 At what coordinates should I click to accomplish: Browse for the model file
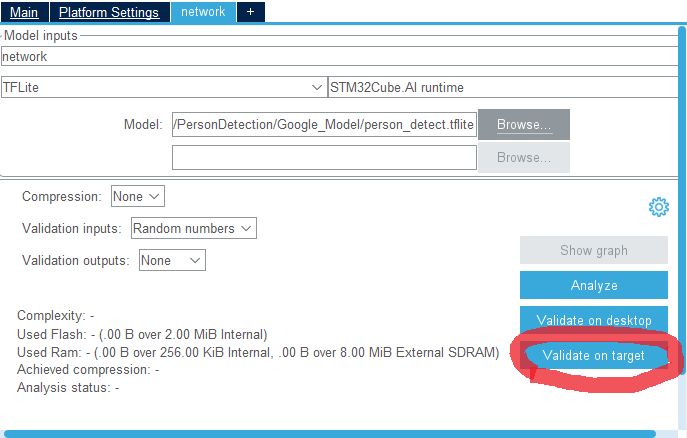coord(524,124)
